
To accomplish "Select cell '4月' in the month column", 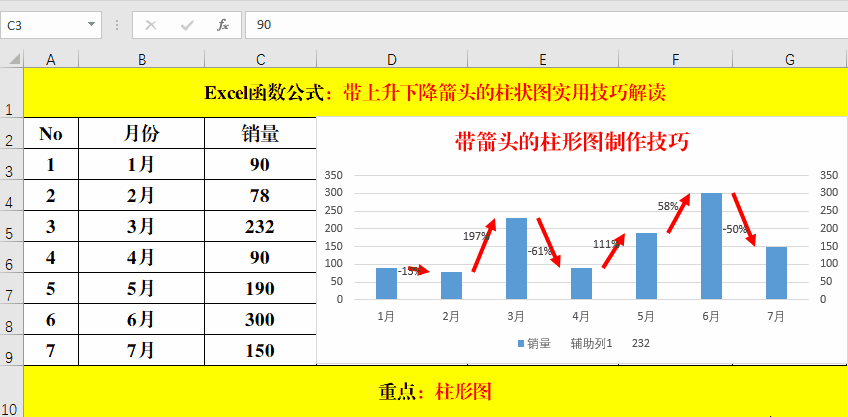I will [x=142, y=257].
